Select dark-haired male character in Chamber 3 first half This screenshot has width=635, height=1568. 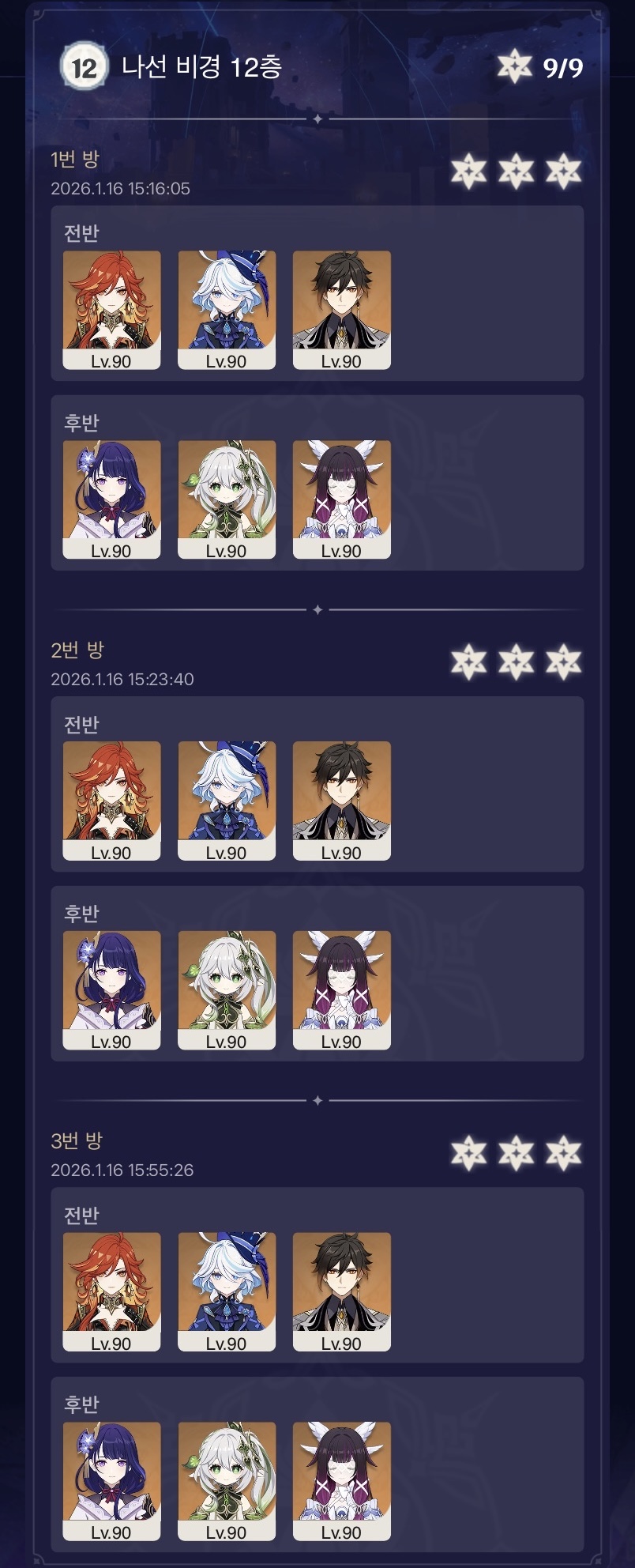pyautogui.click(x=342, y=1291)
